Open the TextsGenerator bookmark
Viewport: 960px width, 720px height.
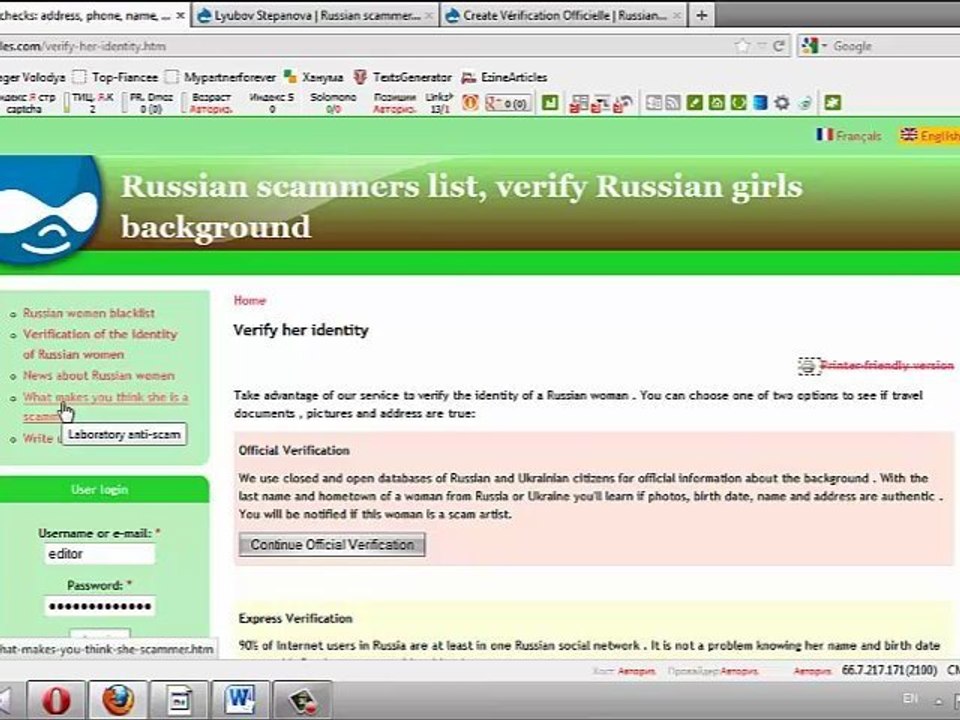[403, 77]
